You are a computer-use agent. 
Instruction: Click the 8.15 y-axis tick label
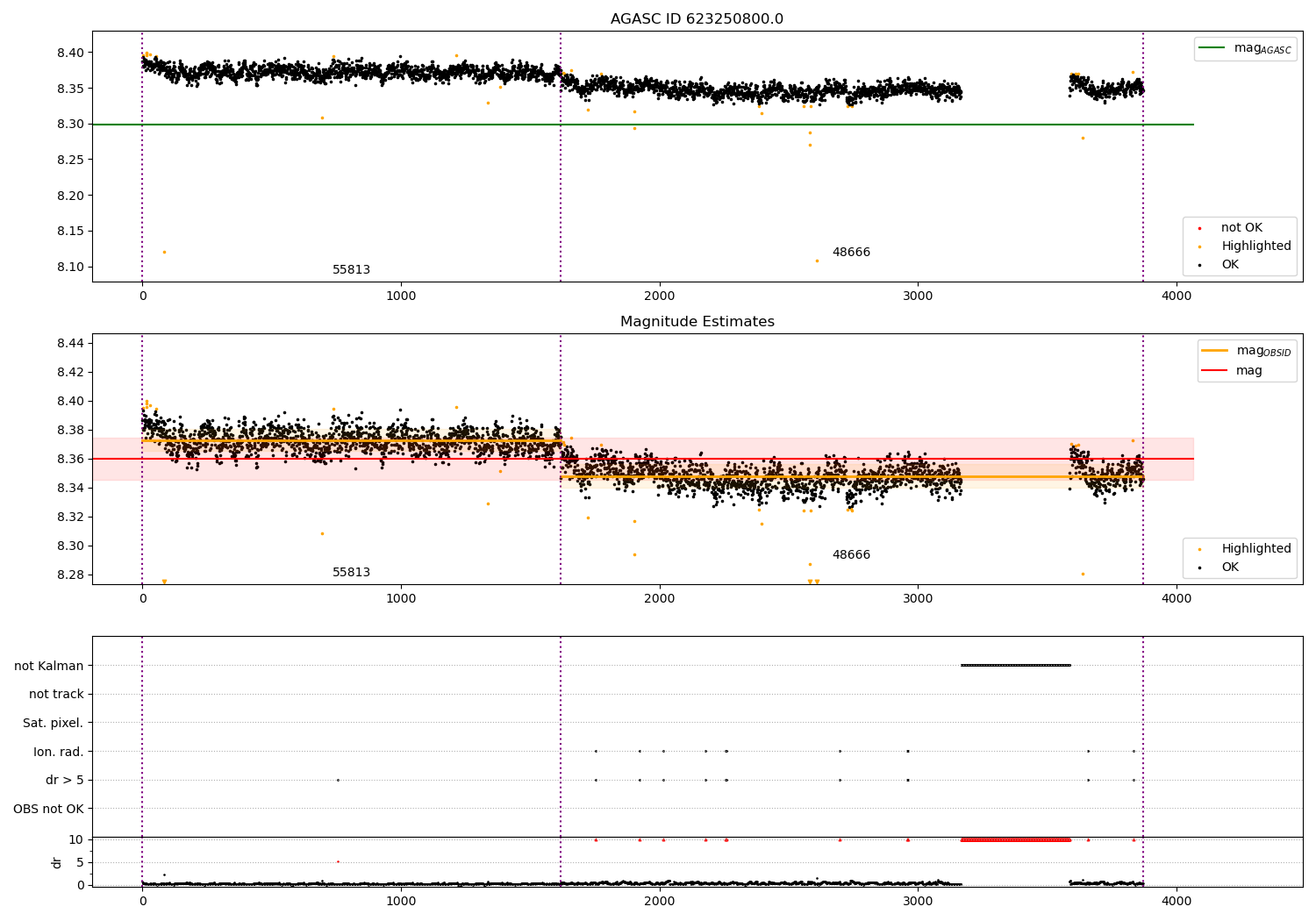(69, 232)
